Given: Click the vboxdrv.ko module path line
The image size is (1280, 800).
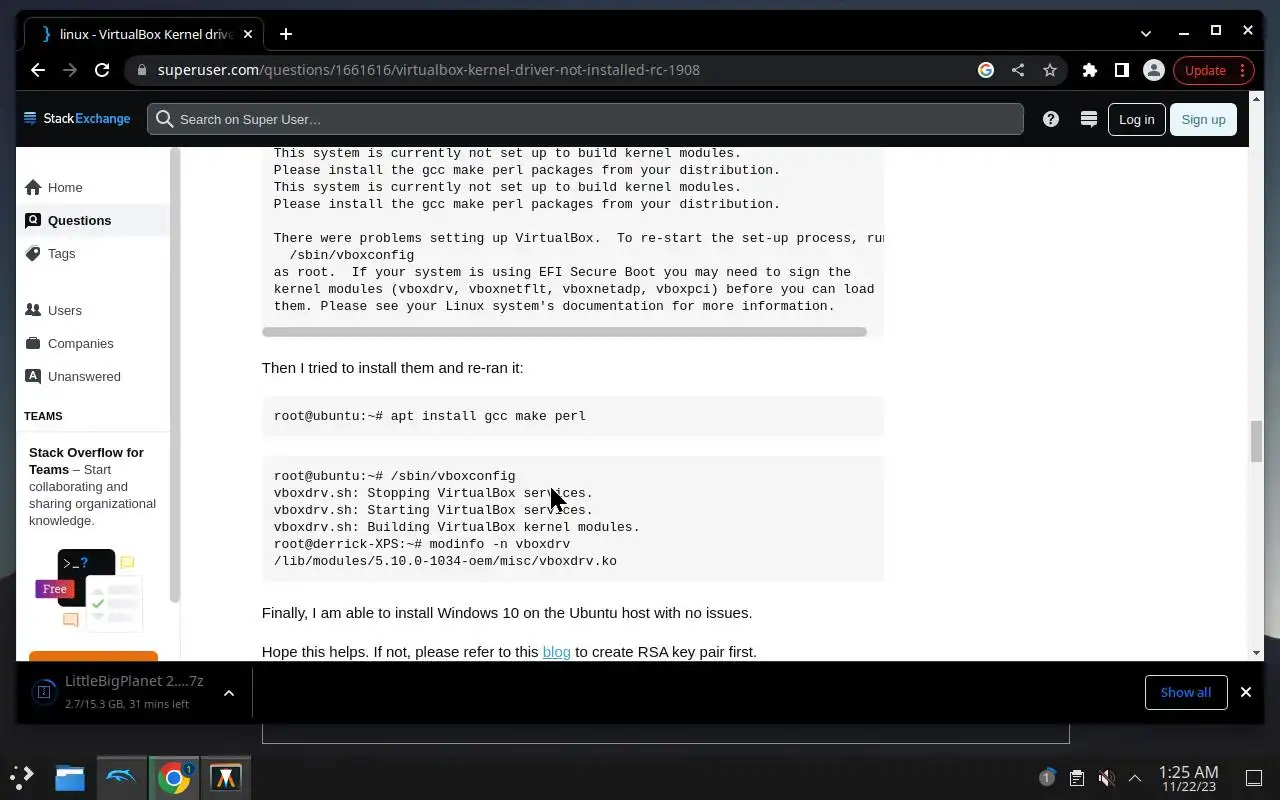Looking at the screenshot, I should 445,561.
